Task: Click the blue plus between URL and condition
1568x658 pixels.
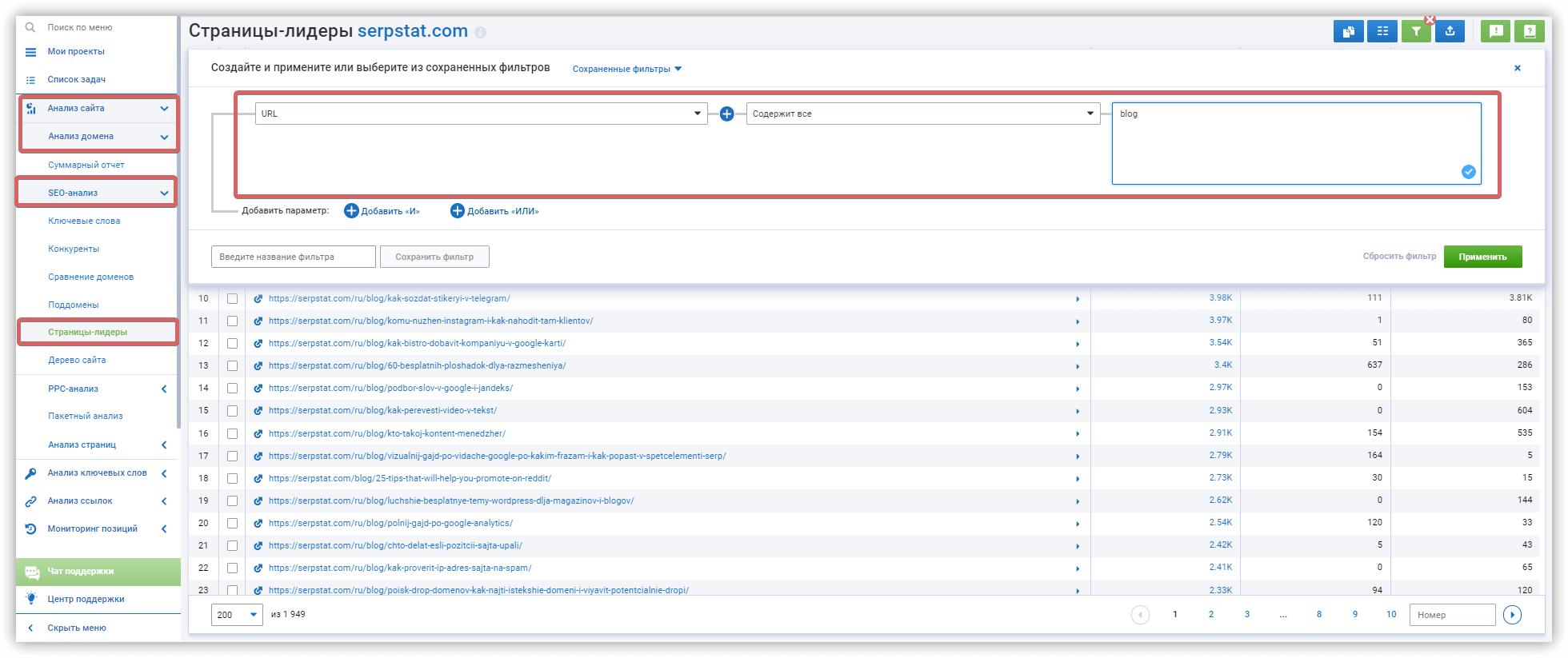Action: pyautogui.click(x=726, y=114)
